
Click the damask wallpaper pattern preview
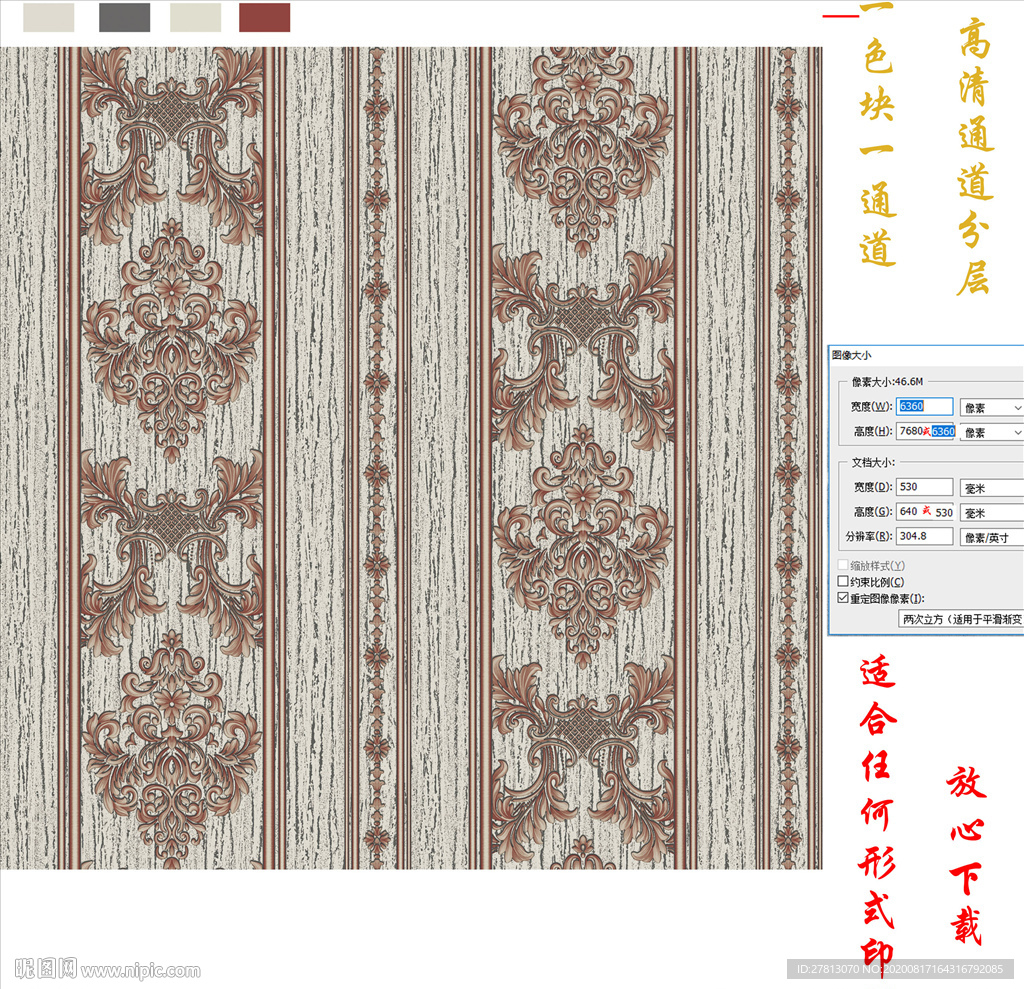[411, 457]
